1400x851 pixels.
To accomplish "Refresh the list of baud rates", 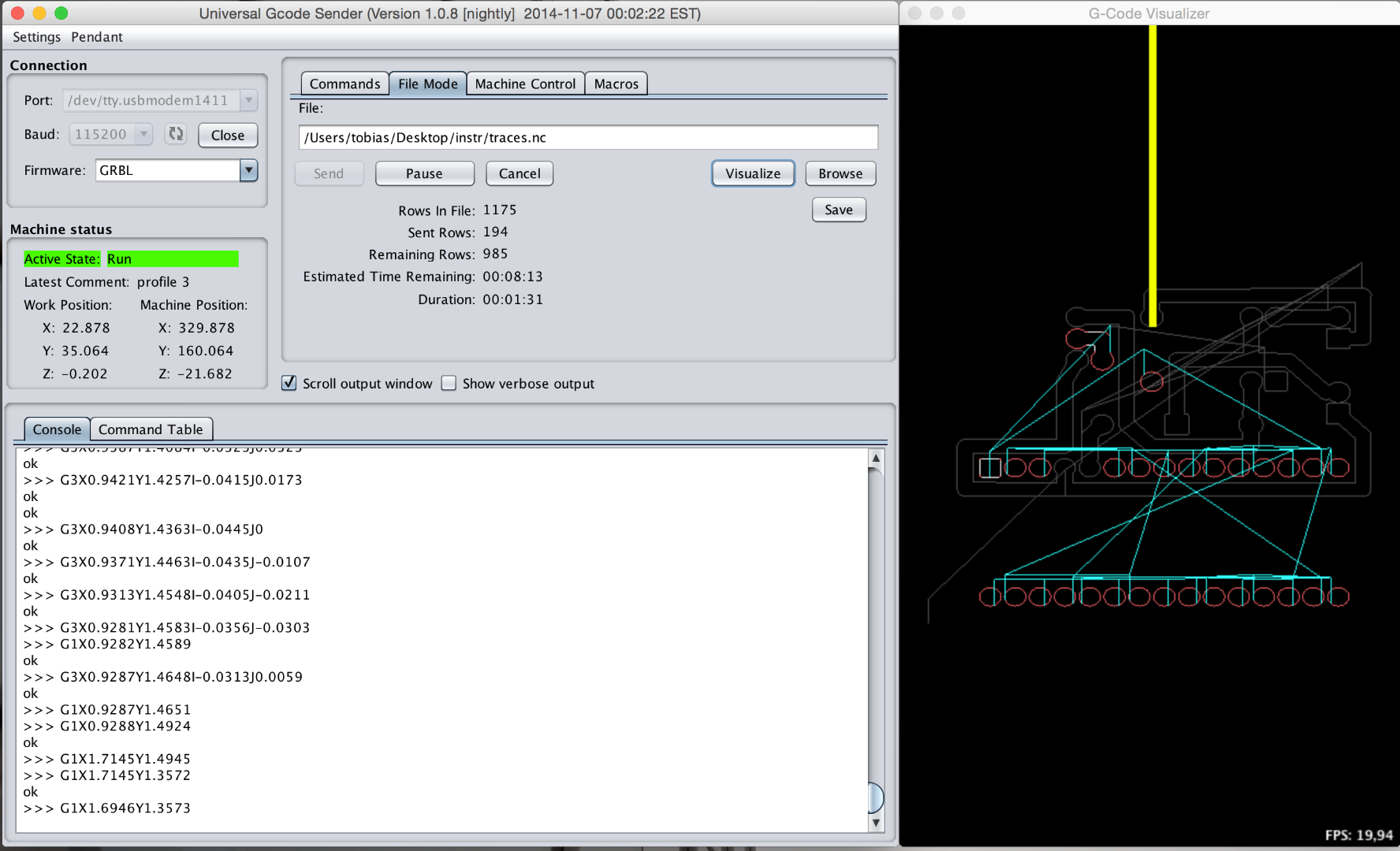I will point(175,134).
